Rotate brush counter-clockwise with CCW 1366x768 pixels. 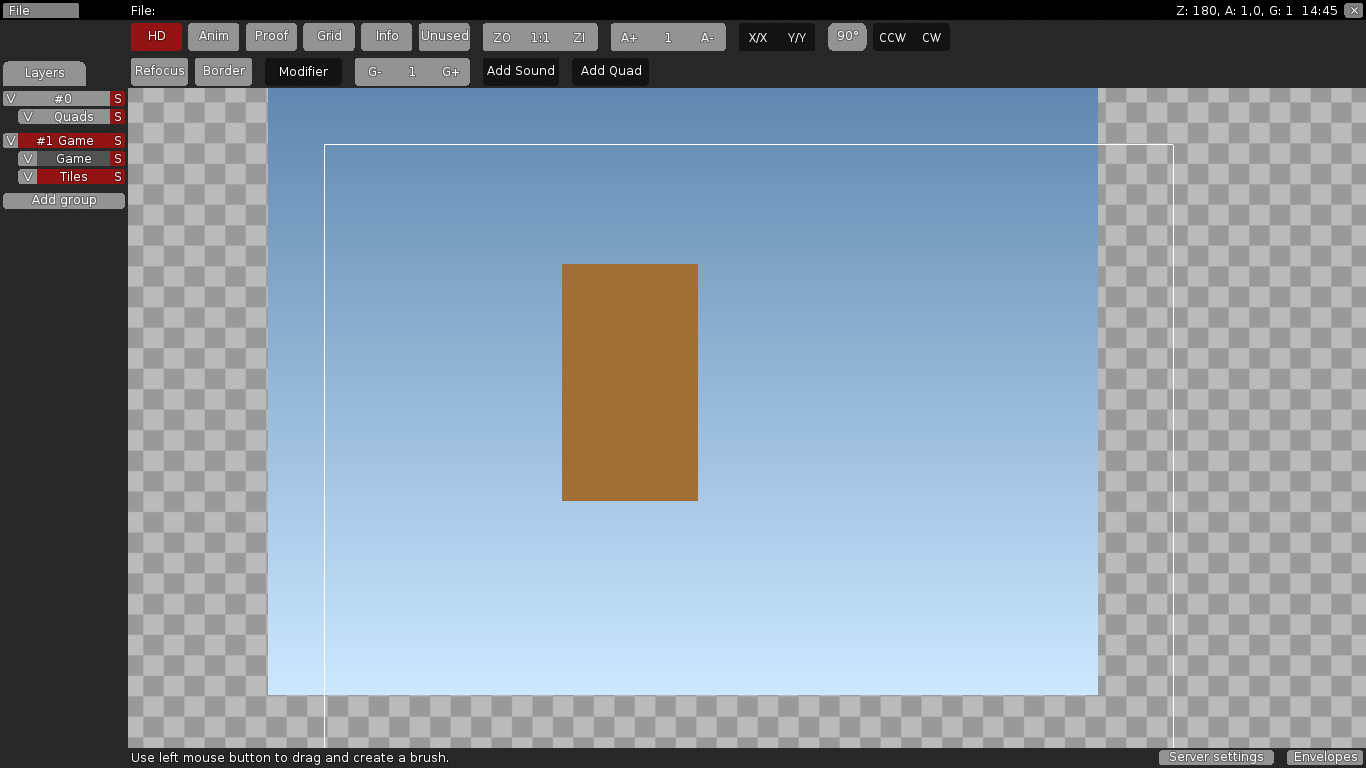point(892,37)
